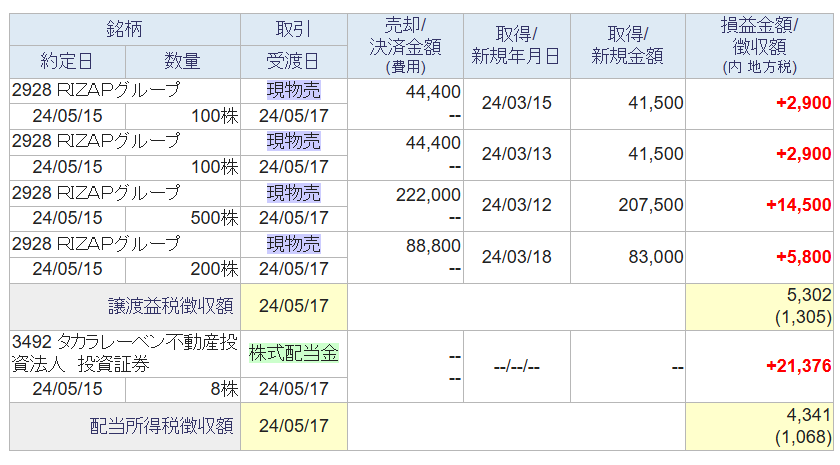This screenshot has height=465, width=840.
Task: Click the 受渡日 column header
Action: pyautogui.click(x=294, y=62)
